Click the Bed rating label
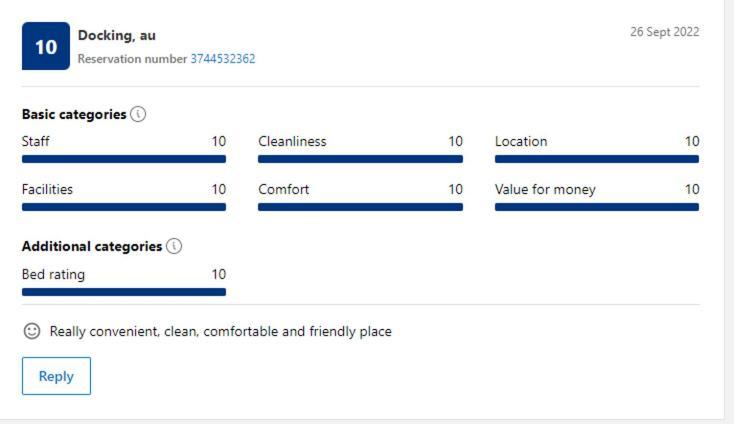This screenshot has height=424, width=734. tap(53, 274)
